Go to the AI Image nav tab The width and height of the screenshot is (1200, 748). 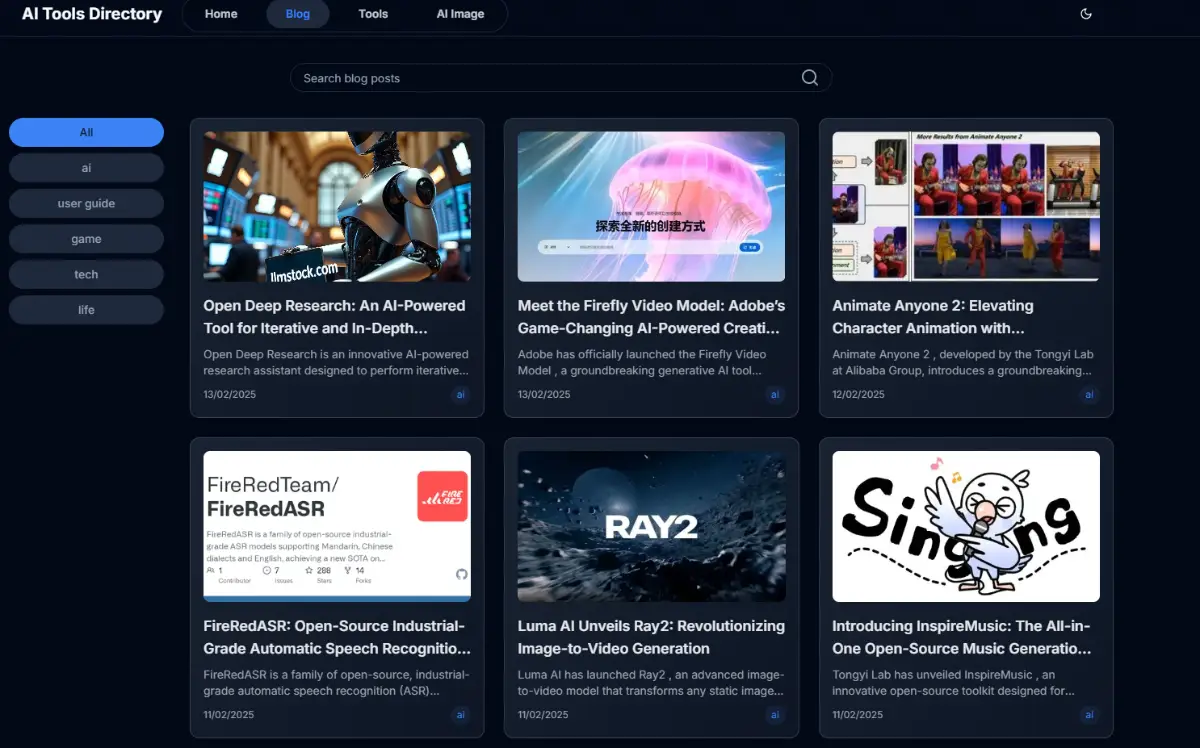(x=460, y=14)
